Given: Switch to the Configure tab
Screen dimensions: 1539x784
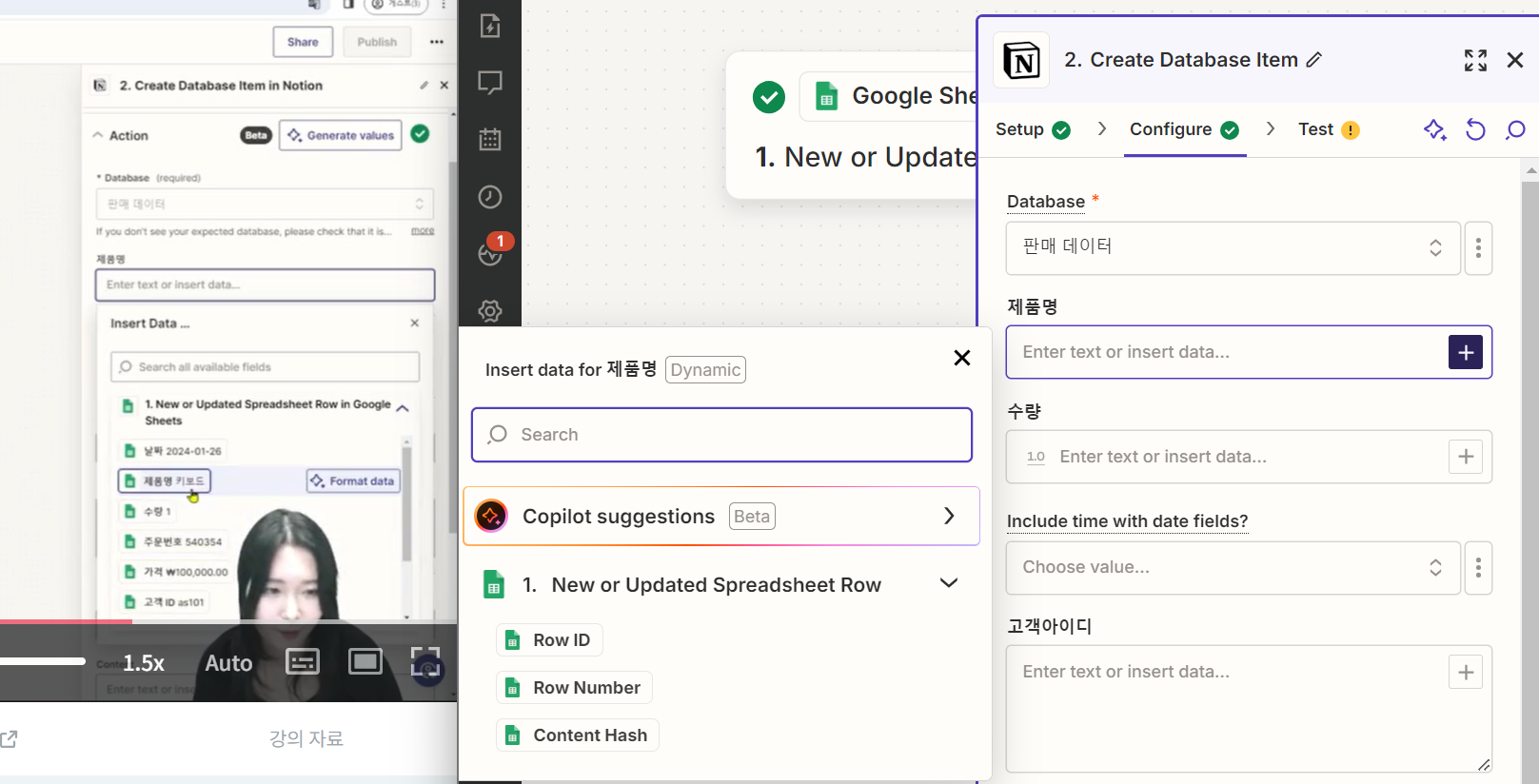Looking at the screenshot, I should tap(1185, 129).
